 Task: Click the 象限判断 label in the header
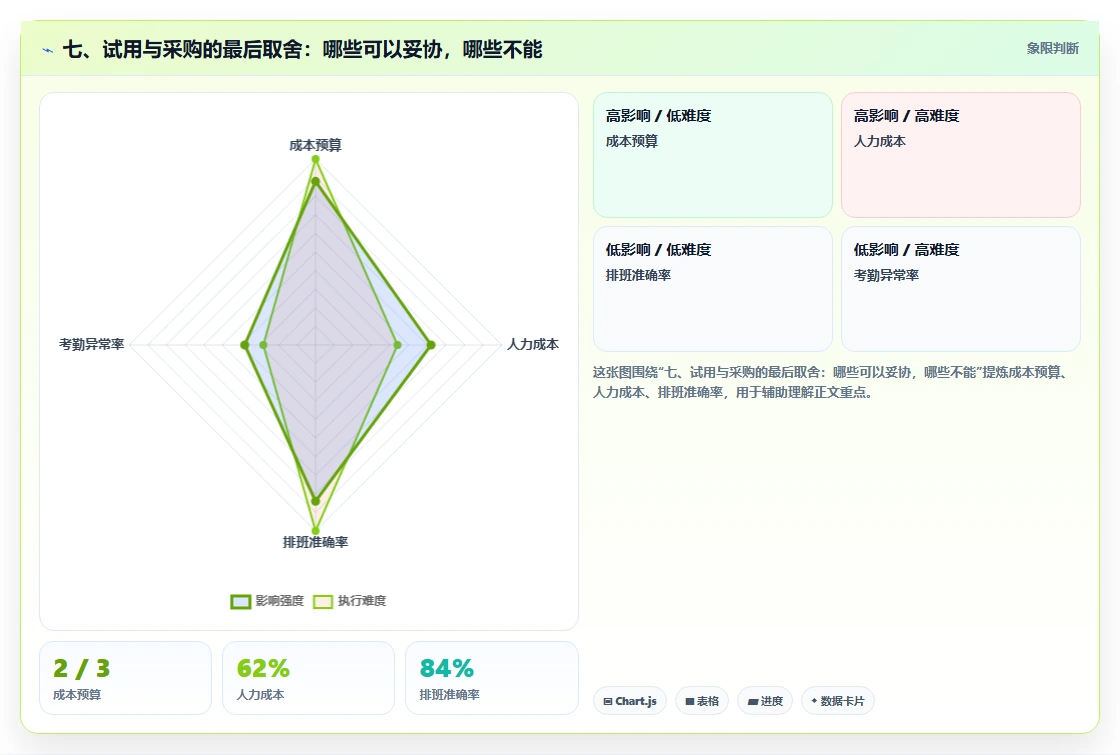[x=1053, y=49]
